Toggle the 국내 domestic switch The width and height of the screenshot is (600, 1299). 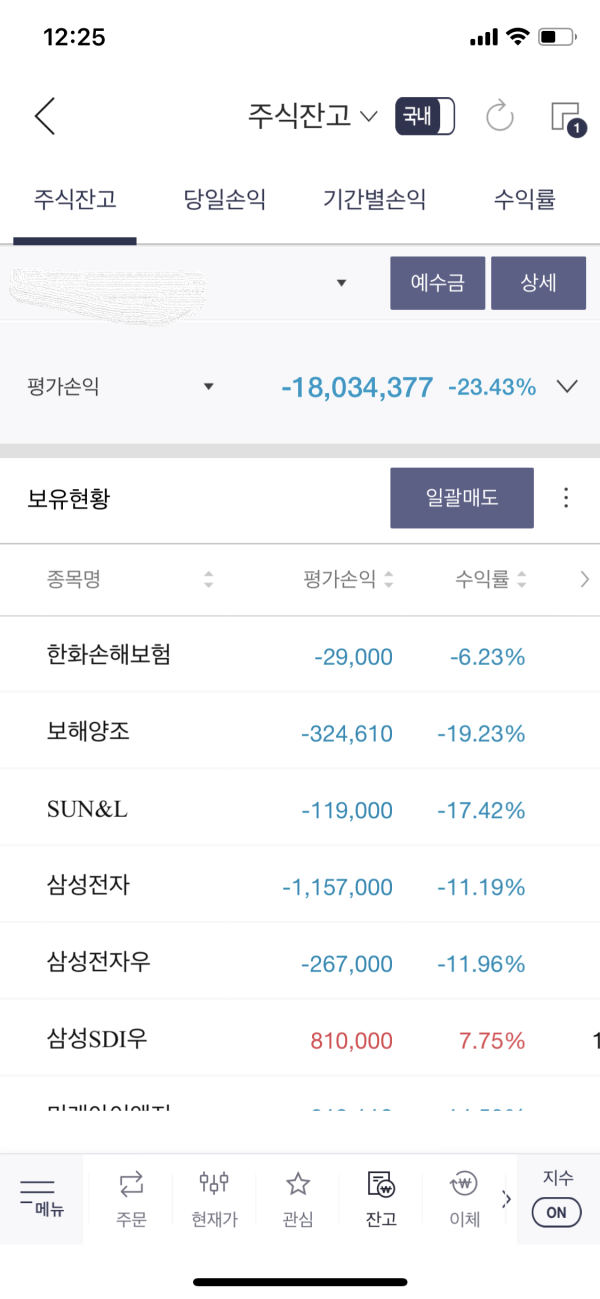point(425,116)
